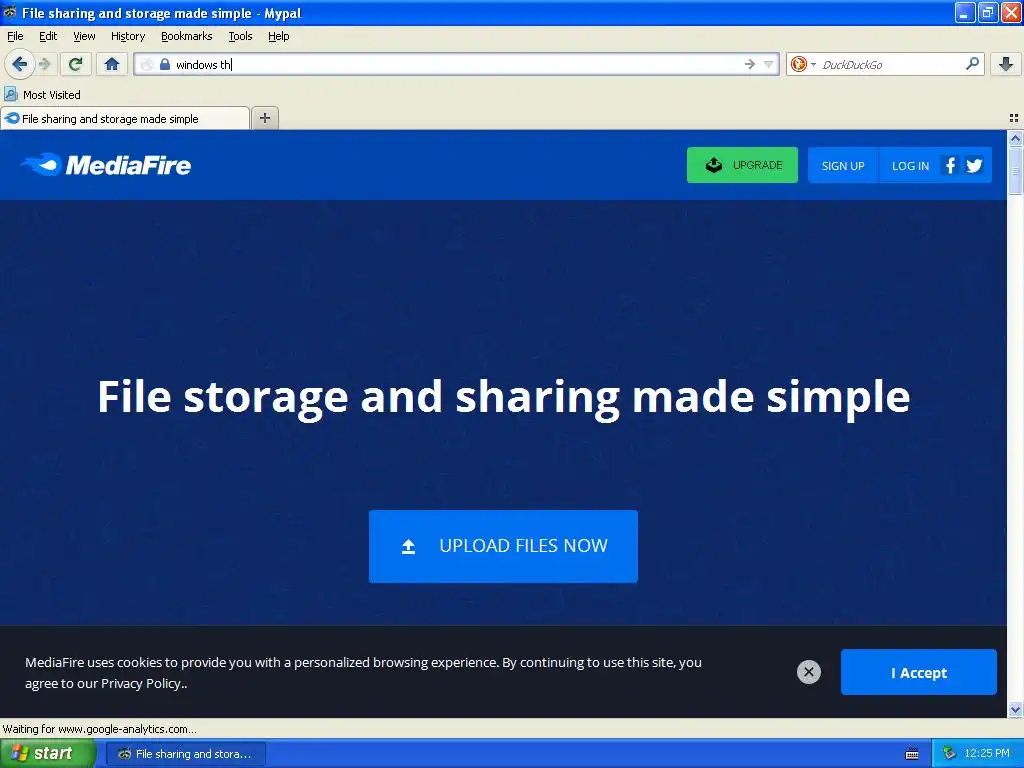Open the Bookmarks menu
This screenshot has height=768, width=1024.
pos(186,36)
